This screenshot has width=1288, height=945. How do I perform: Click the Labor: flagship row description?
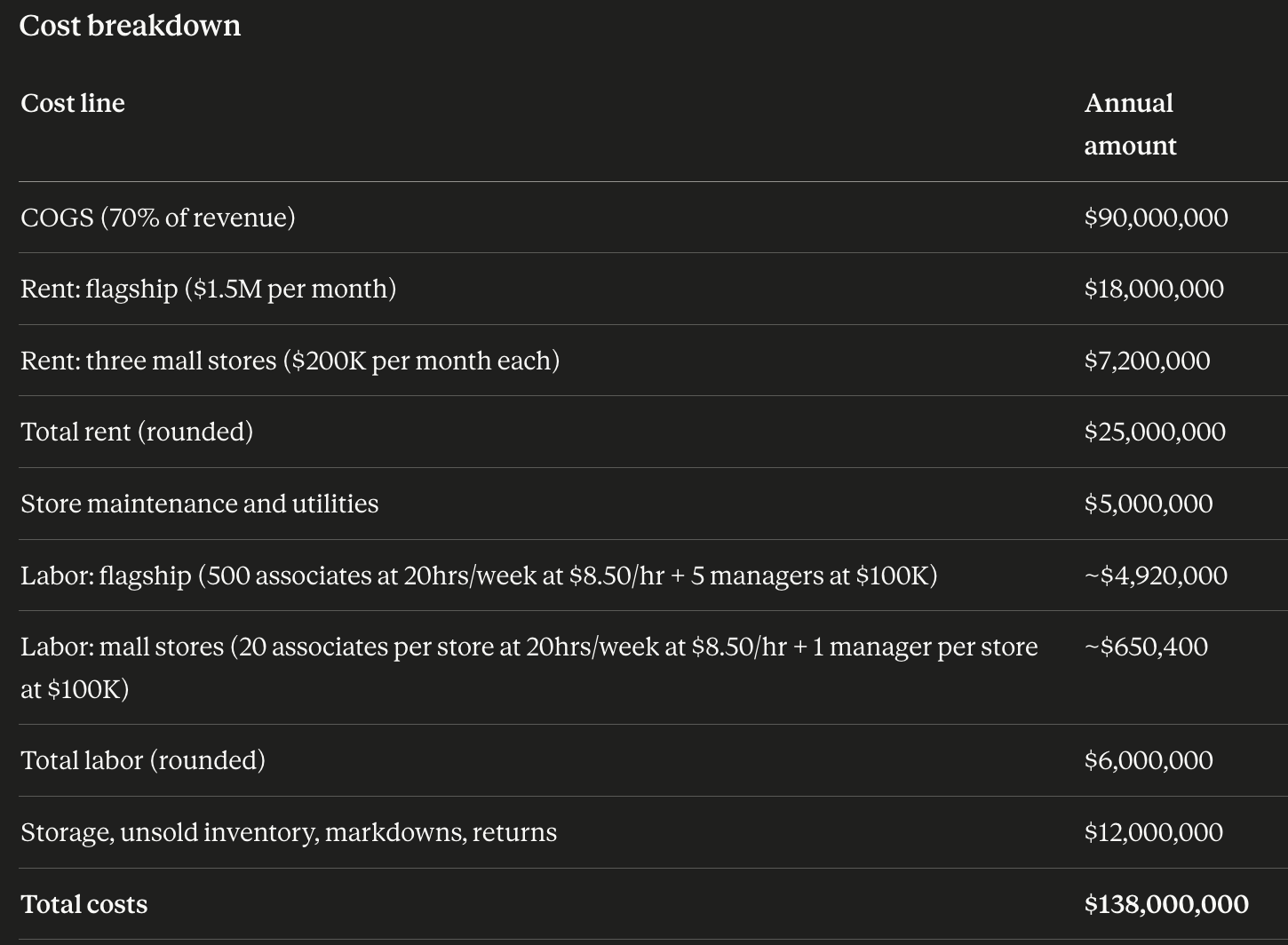click(480, 576)
